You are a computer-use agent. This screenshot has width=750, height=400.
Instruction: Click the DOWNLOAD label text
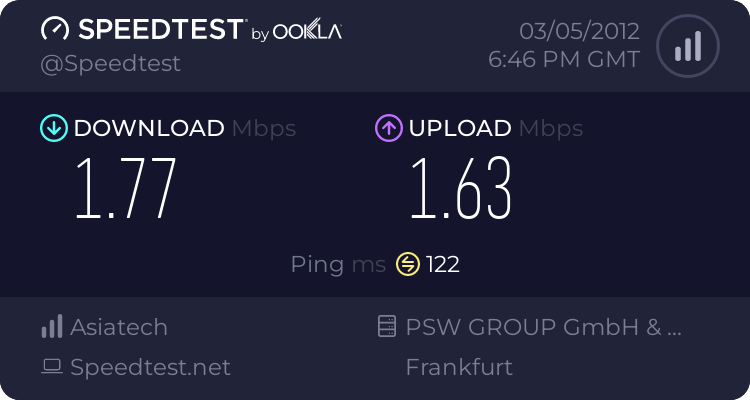pos(149,128)
